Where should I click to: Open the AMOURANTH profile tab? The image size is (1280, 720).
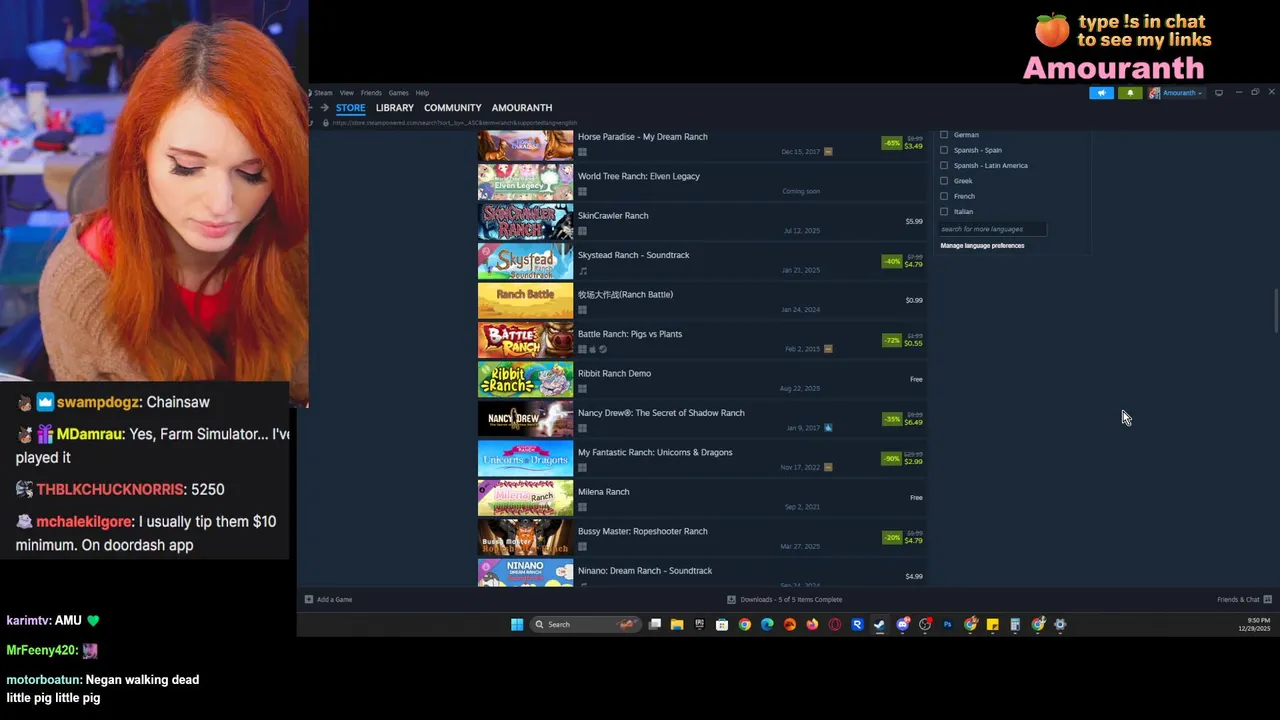(x=522, y=107)
